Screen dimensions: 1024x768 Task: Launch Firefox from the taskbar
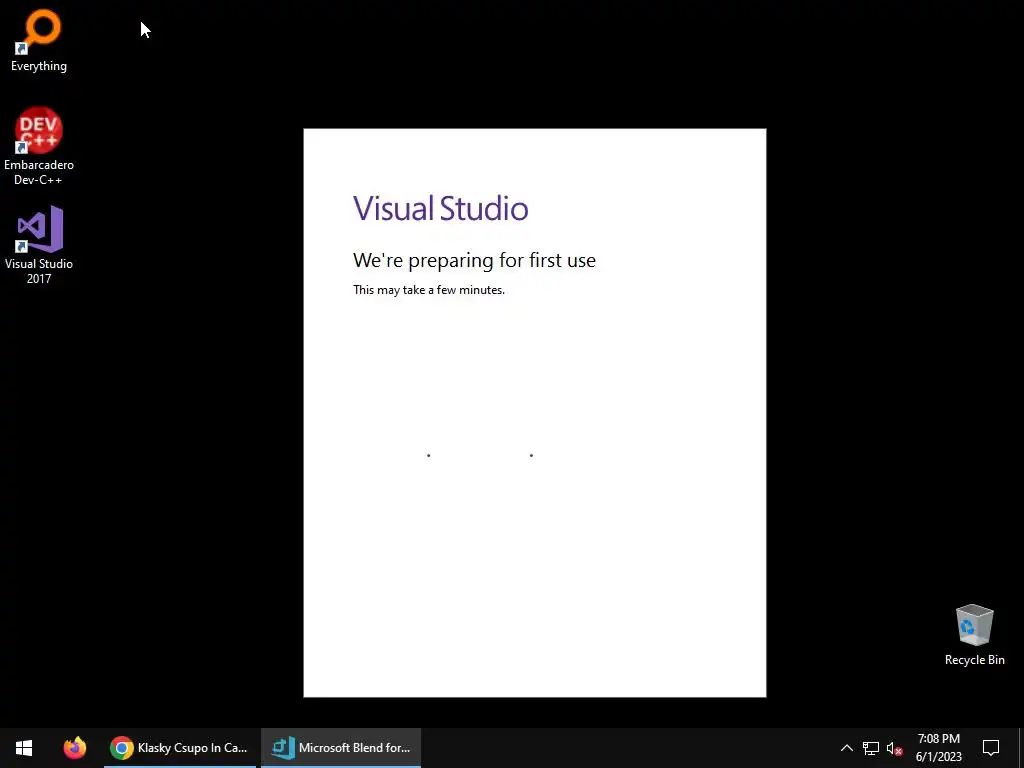74,748
